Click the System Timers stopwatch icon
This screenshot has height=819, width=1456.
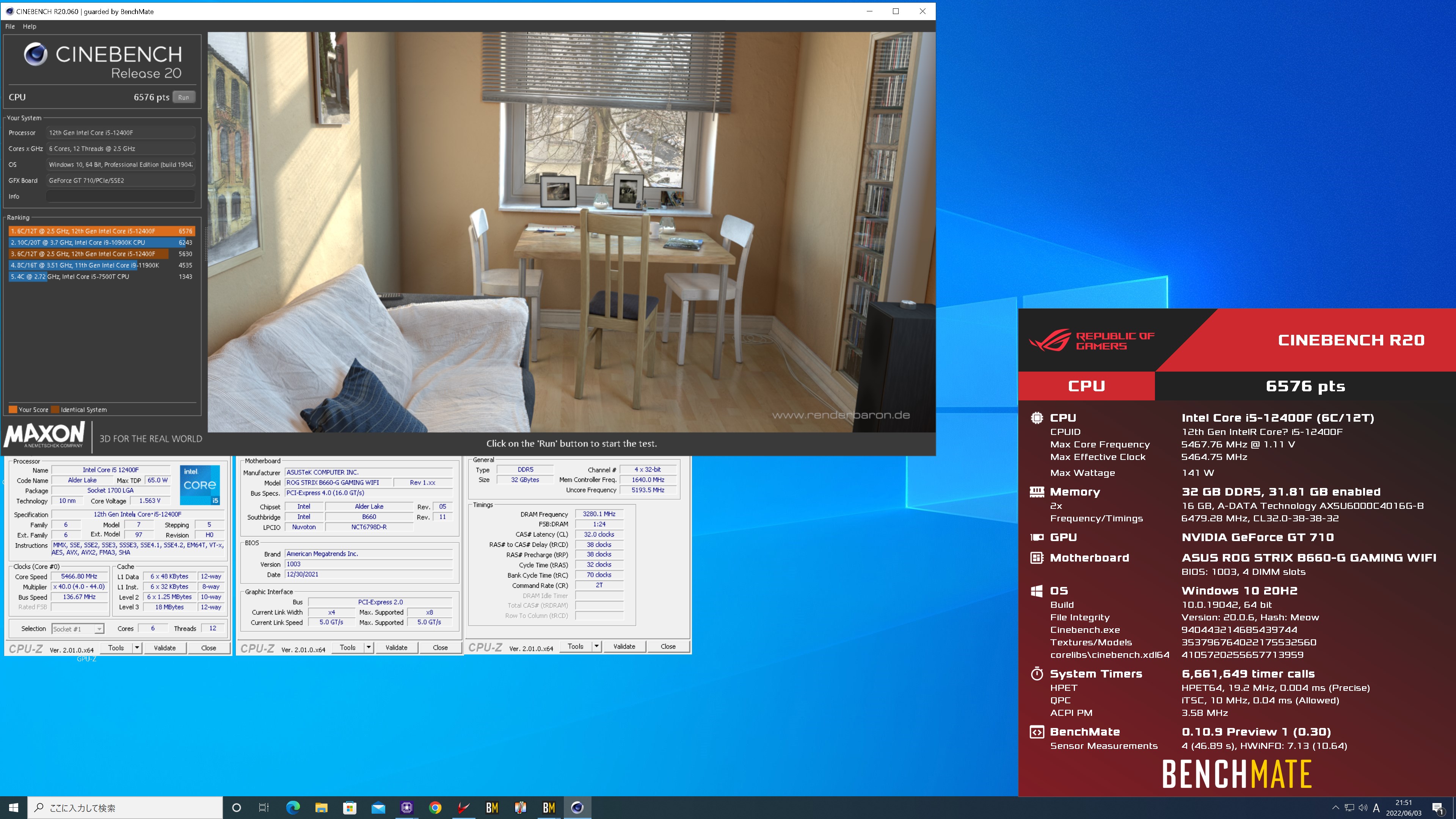1037,673
